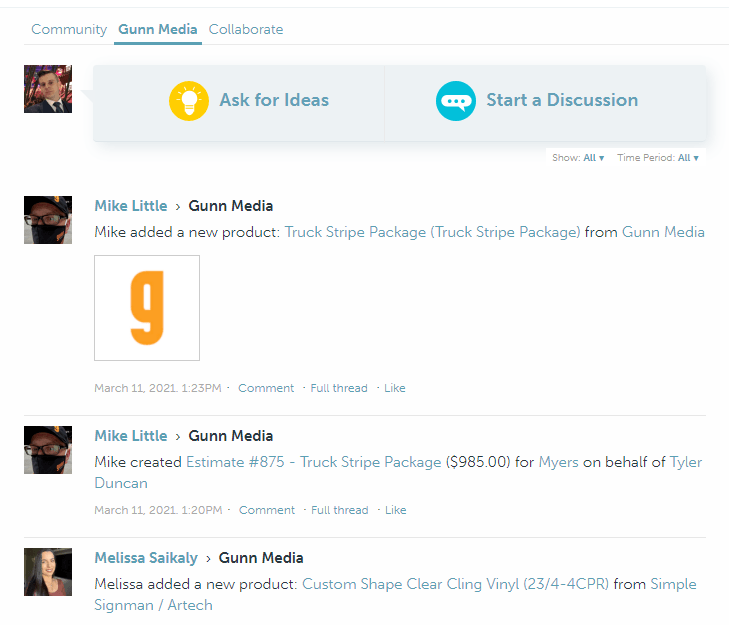Click Melissa Saikaly's avatar photo

pos(48,572)
